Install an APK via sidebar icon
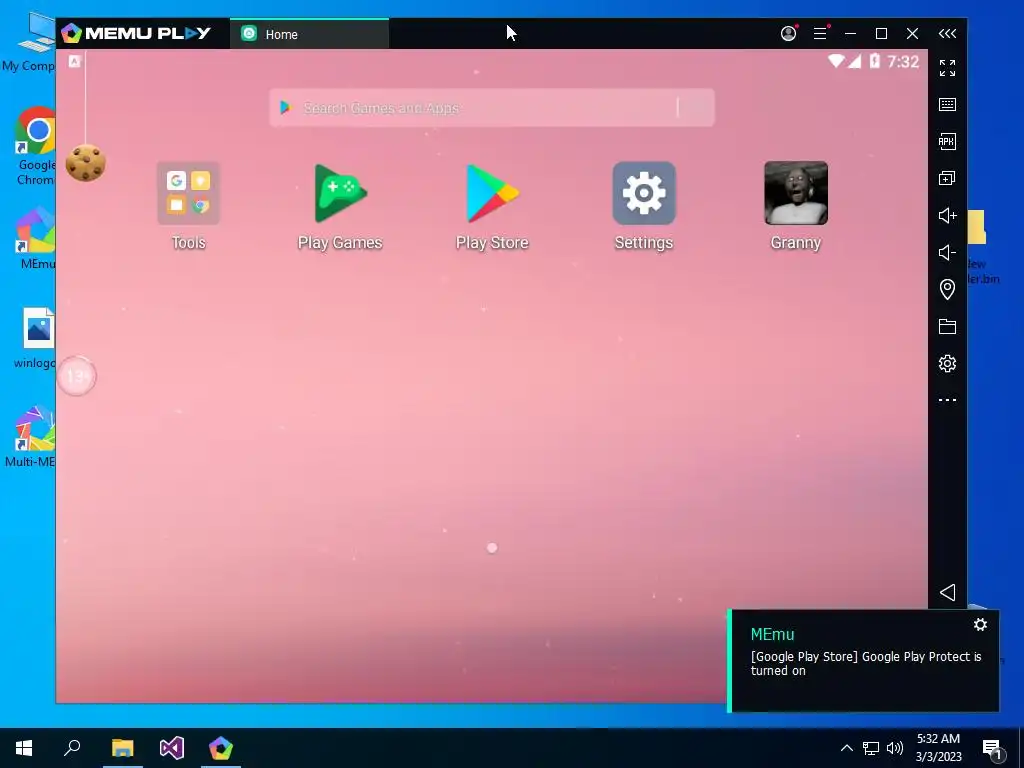The width and height of the screenshot is (1024, 768). (947, 141)
